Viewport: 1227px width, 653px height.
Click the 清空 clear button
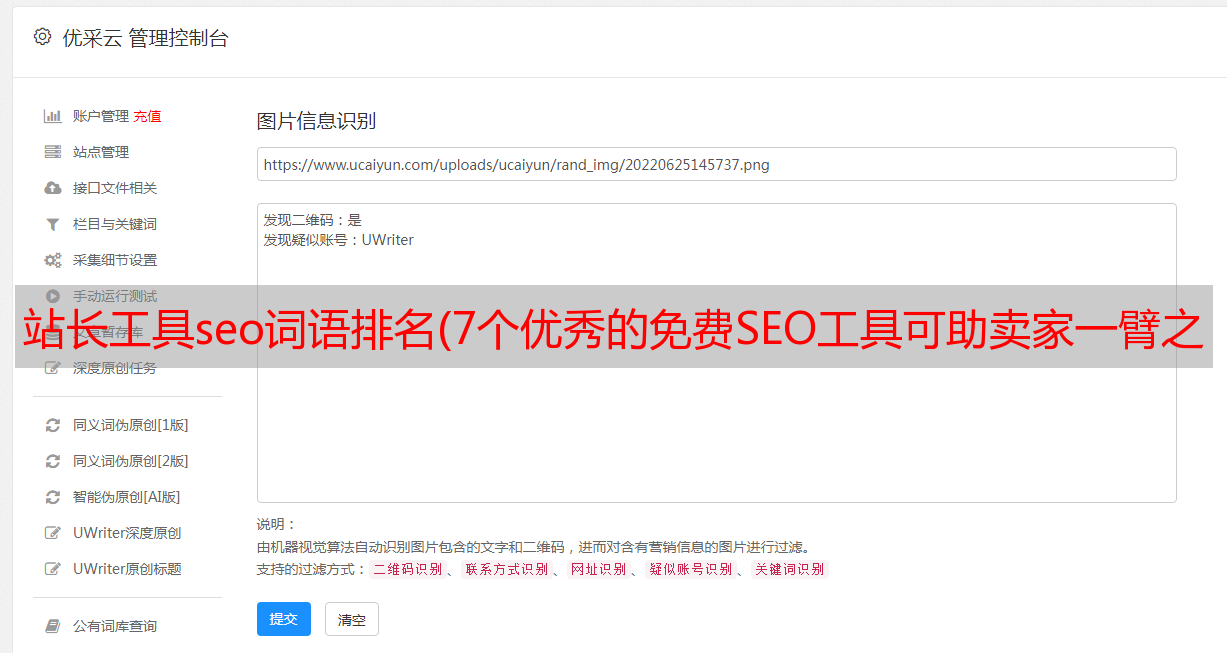click(x=352, y=619)
